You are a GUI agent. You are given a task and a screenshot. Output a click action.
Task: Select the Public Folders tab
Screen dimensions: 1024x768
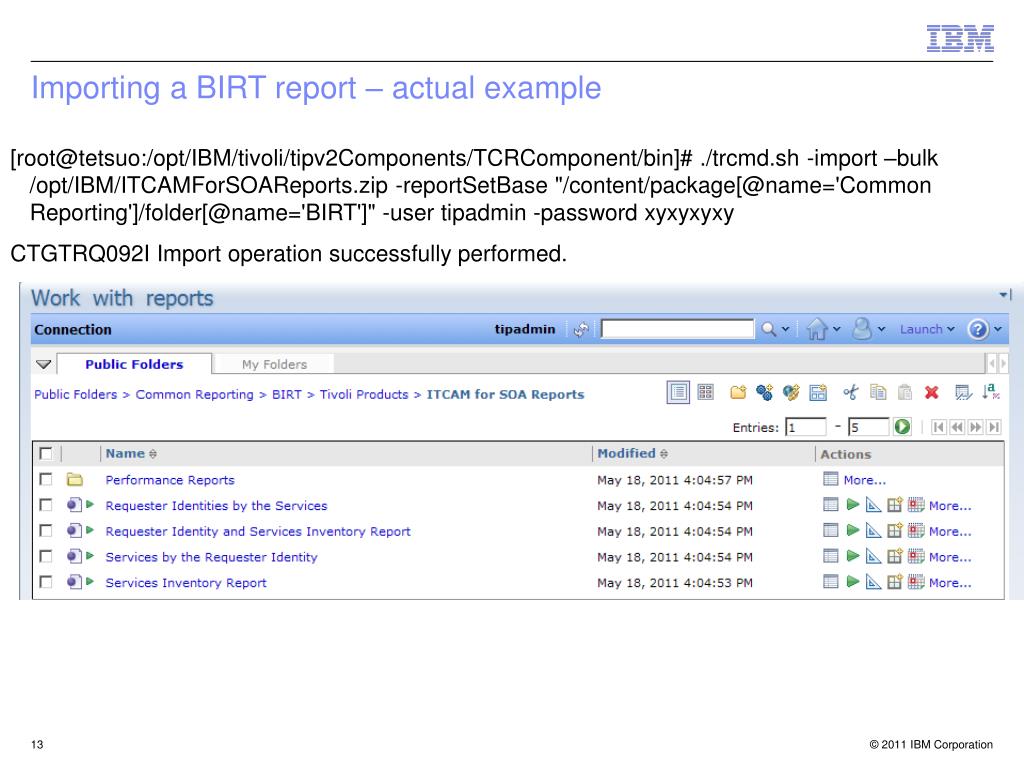point(134,364)
